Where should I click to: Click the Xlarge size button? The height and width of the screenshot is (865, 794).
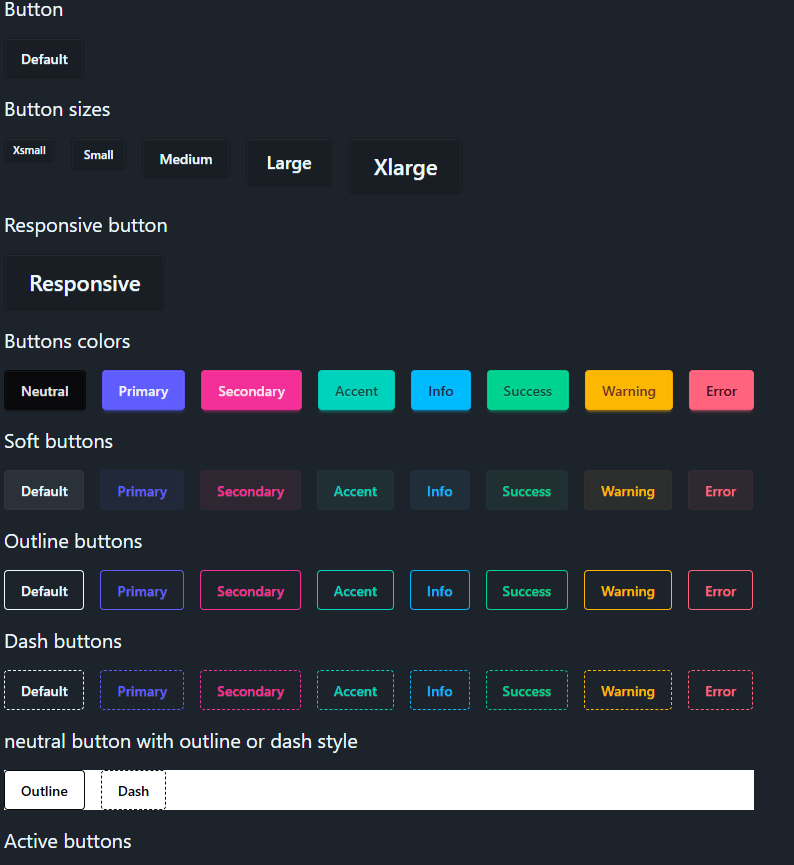coord(406,167)
